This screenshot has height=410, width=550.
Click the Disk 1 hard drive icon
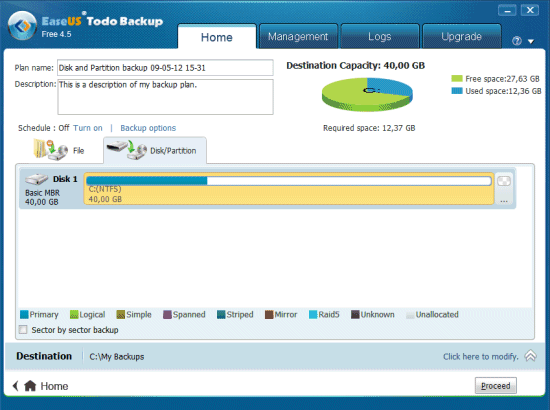pos(36,179)
